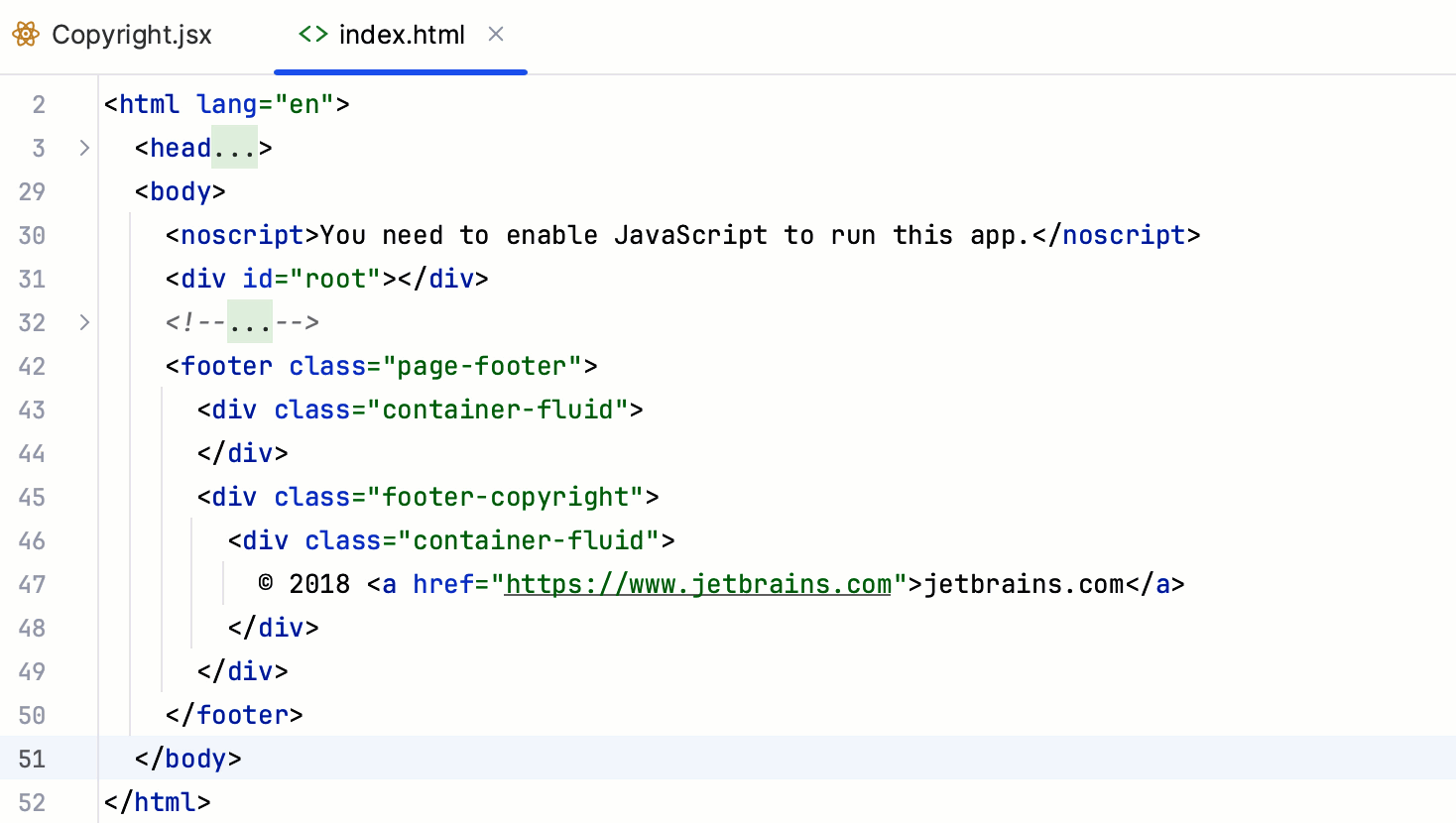Expand the folded comment on line 32

[84, 322]
